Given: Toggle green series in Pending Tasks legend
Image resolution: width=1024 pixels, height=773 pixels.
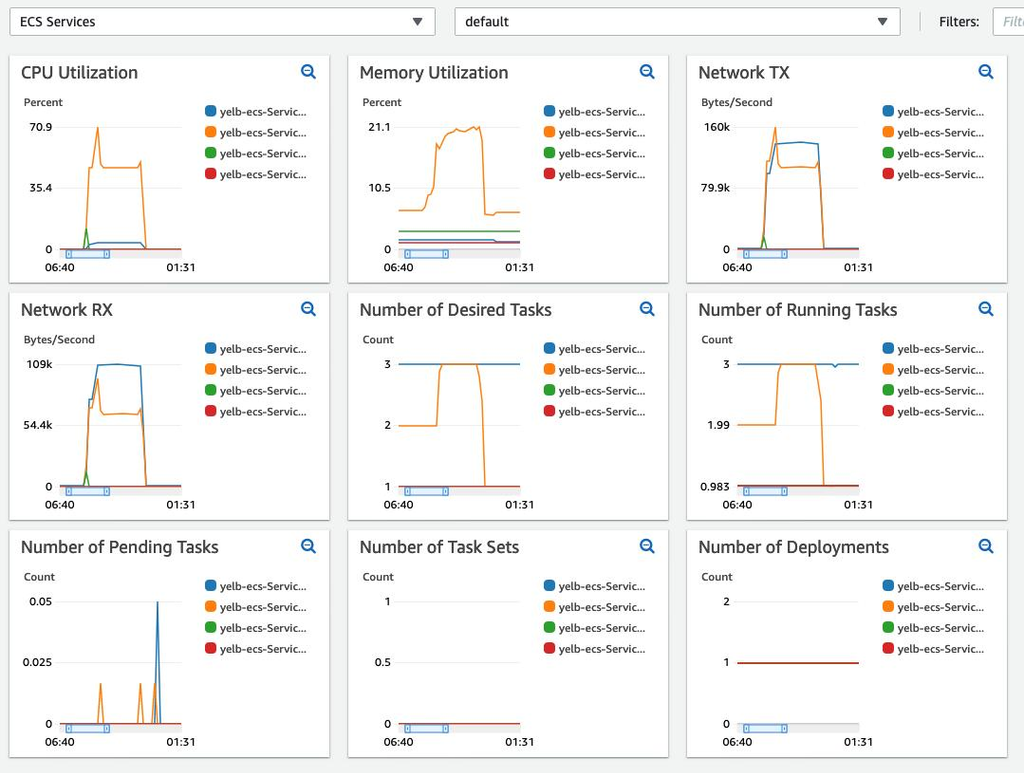Looking at the screenshot, I should 255,627.
